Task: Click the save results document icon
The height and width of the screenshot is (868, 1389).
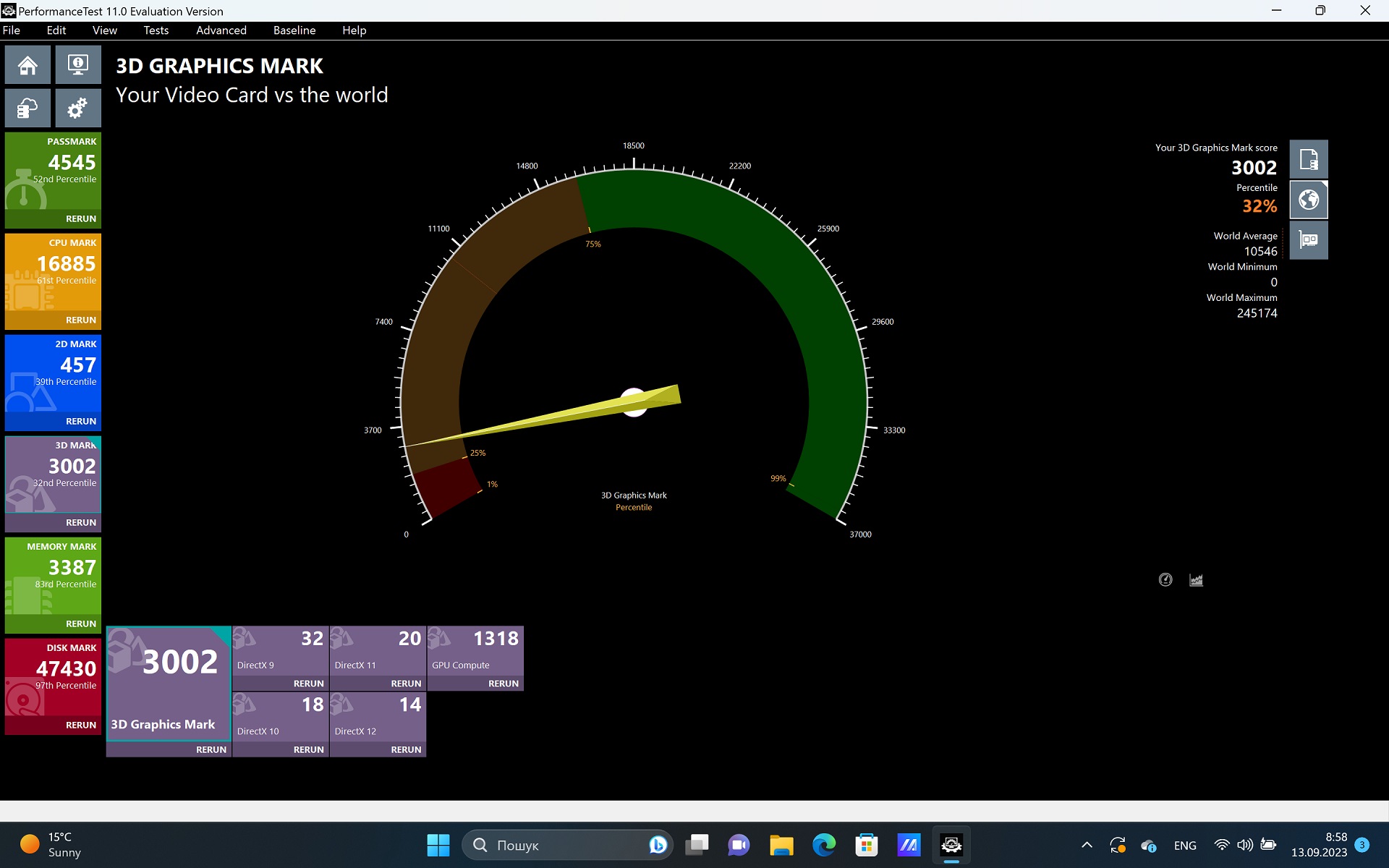Action: pos(1309,159)
